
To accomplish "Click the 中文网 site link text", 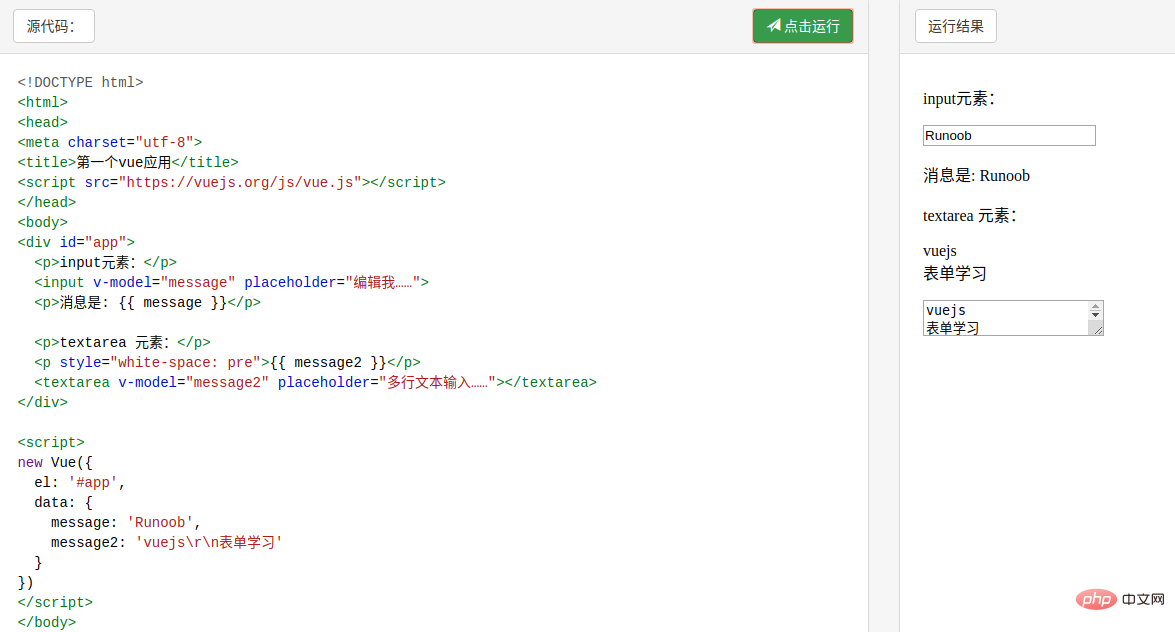I will coord(1143,599).
